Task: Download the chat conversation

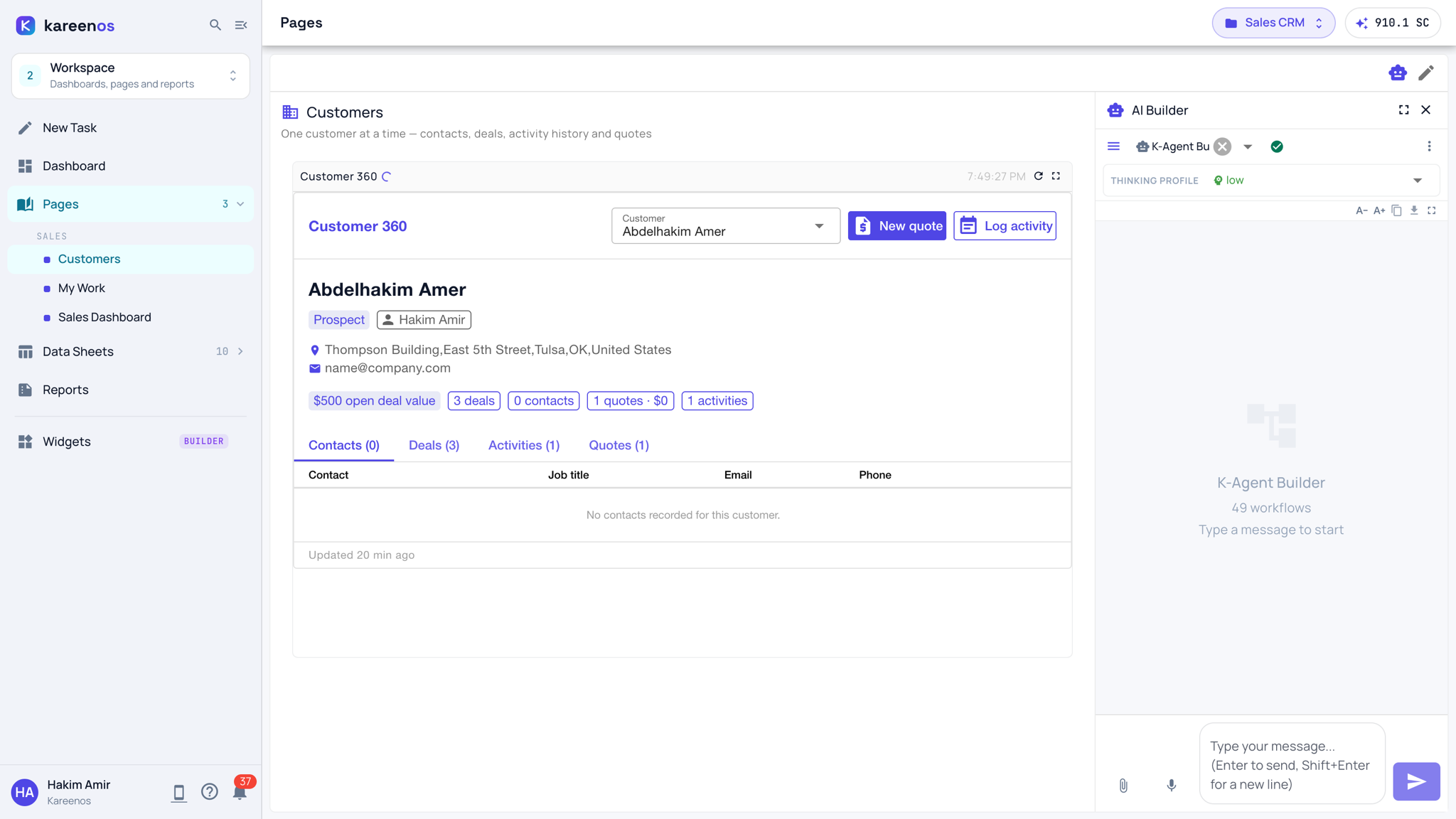Action: (x=1415, y=210)
